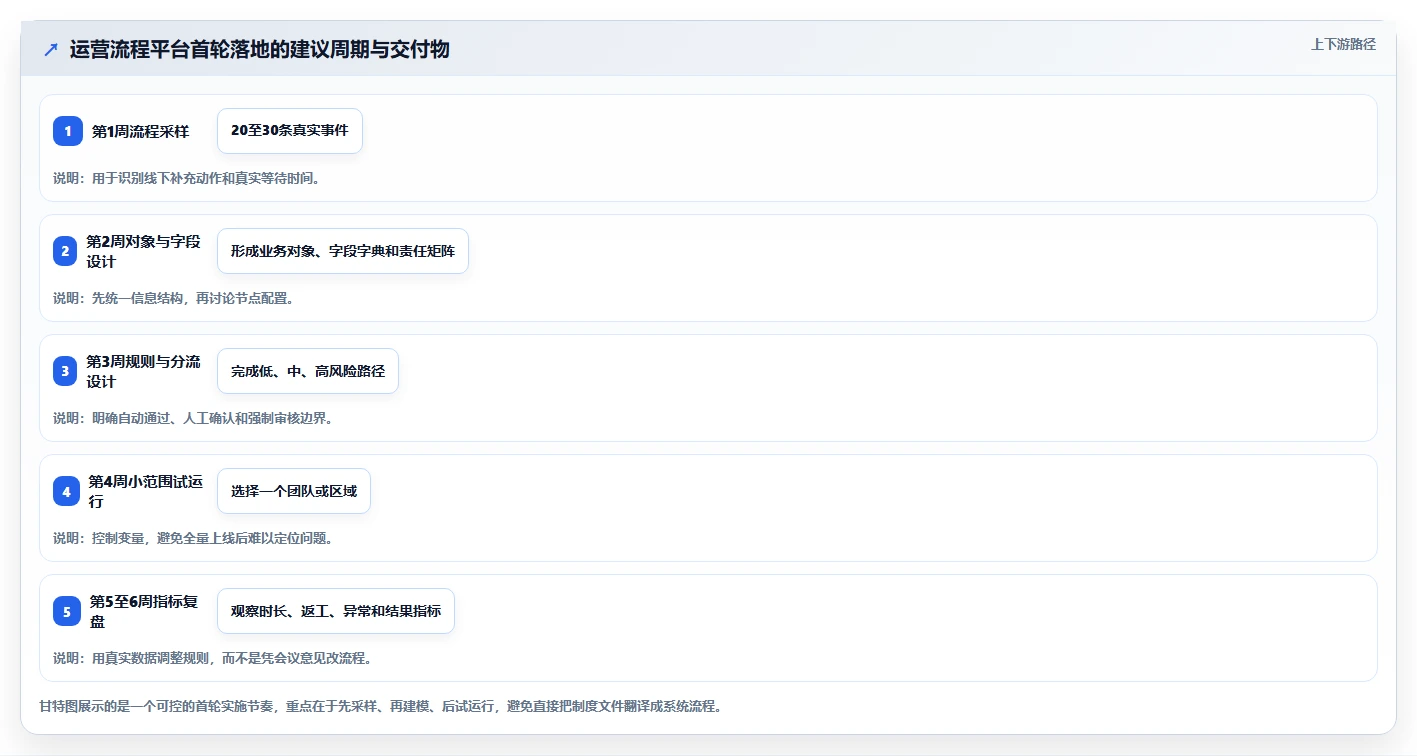Click the step 4 number badge
Screen dimensions: 1417x756
[x=66, y=491]
